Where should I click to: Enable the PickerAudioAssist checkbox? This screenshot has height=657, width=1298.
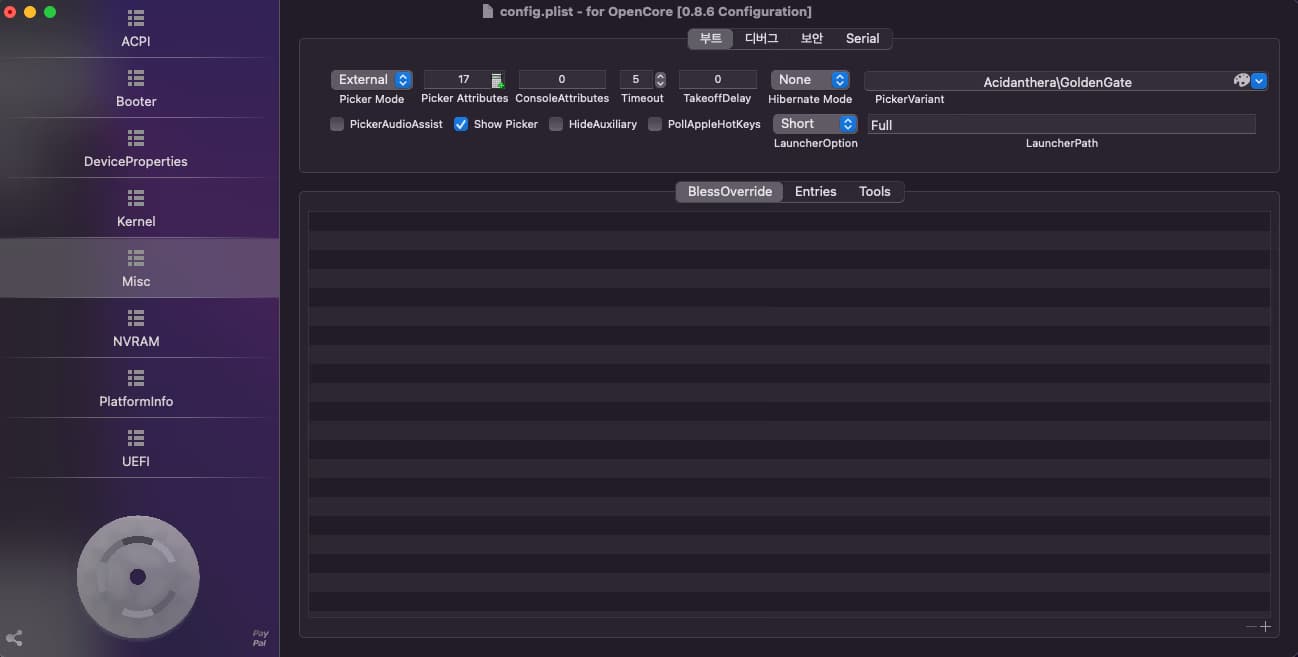click(x=337, y=124)
